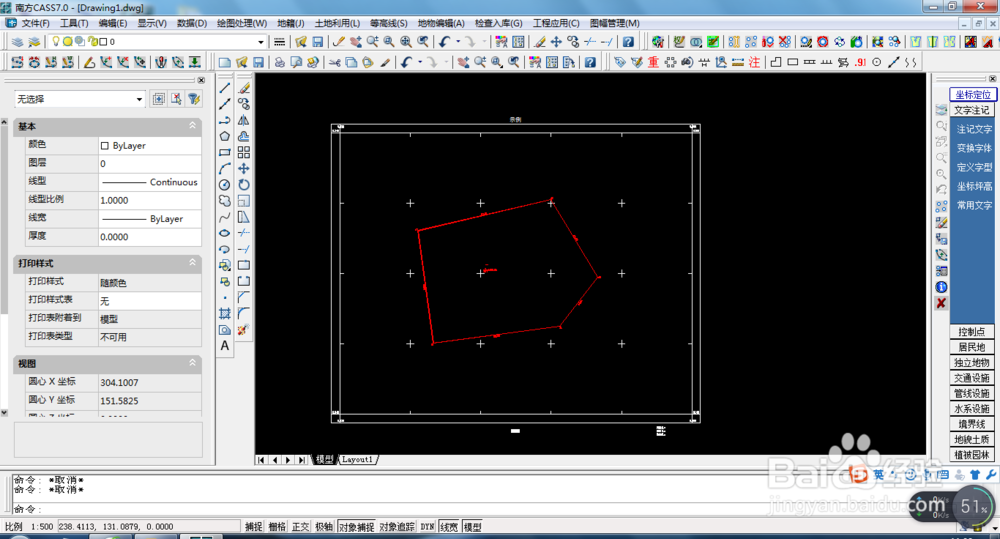Click the 居民地 panel button
Viewport: 1000px width, 539px height.
pyautogui.click(x=971, y=347)
